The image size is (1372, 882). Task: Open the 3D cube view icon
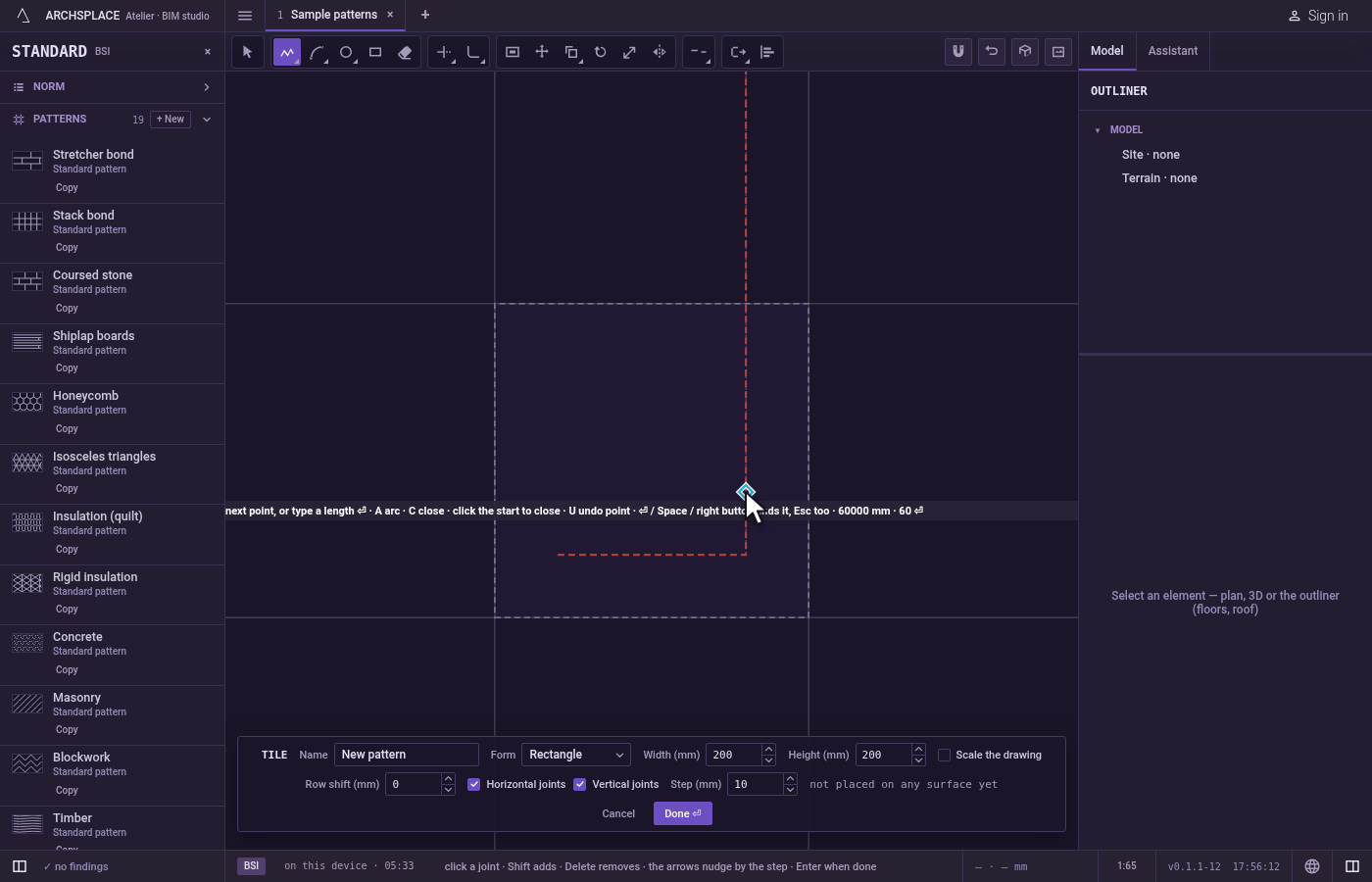[1025, 52]
